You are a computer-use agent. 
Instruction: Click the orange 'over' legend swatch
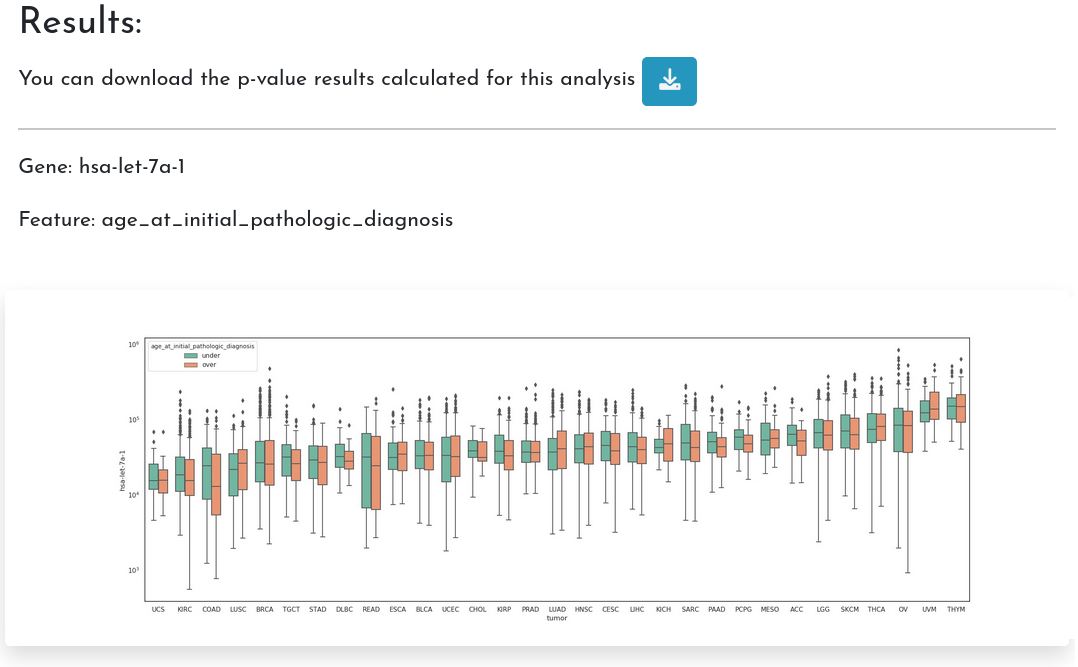(x=191, y=365)
